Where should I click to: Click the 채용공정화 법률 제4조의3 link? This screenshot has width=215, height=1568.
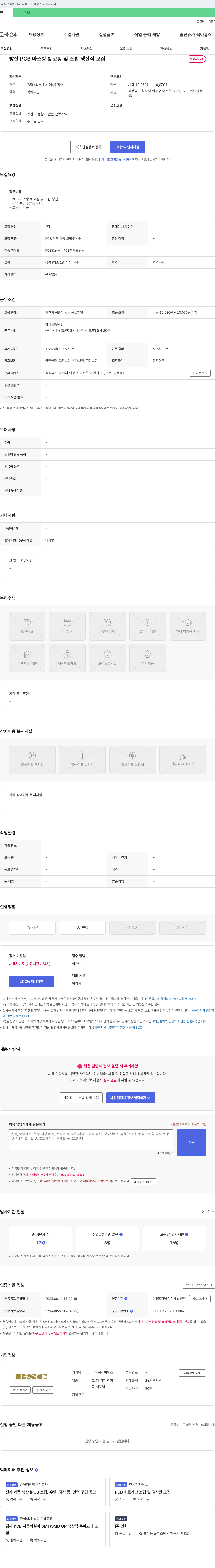pyautogui.click(x=171, y=999)
